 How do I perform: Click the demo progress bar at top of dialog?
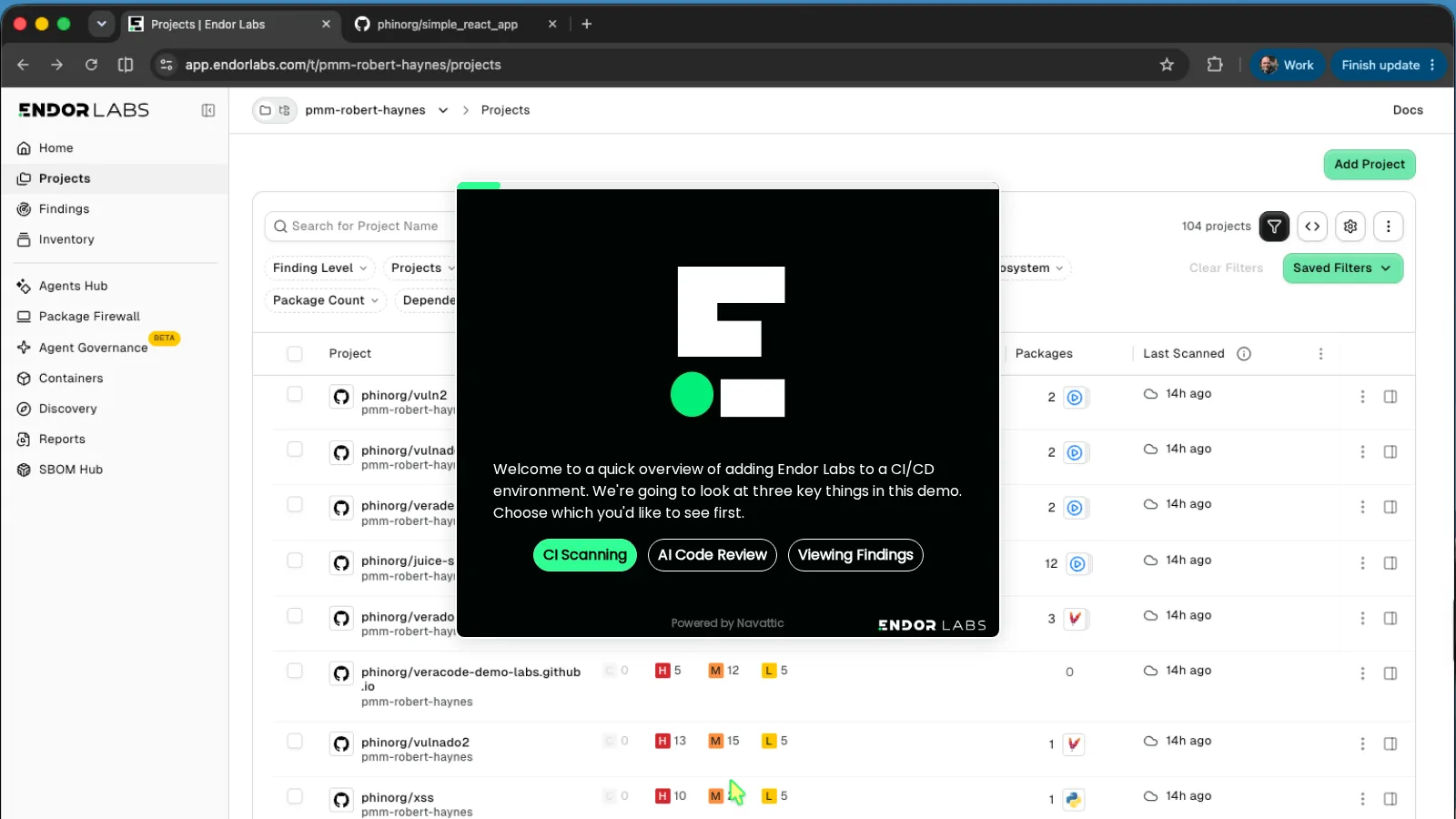(728, 186)
